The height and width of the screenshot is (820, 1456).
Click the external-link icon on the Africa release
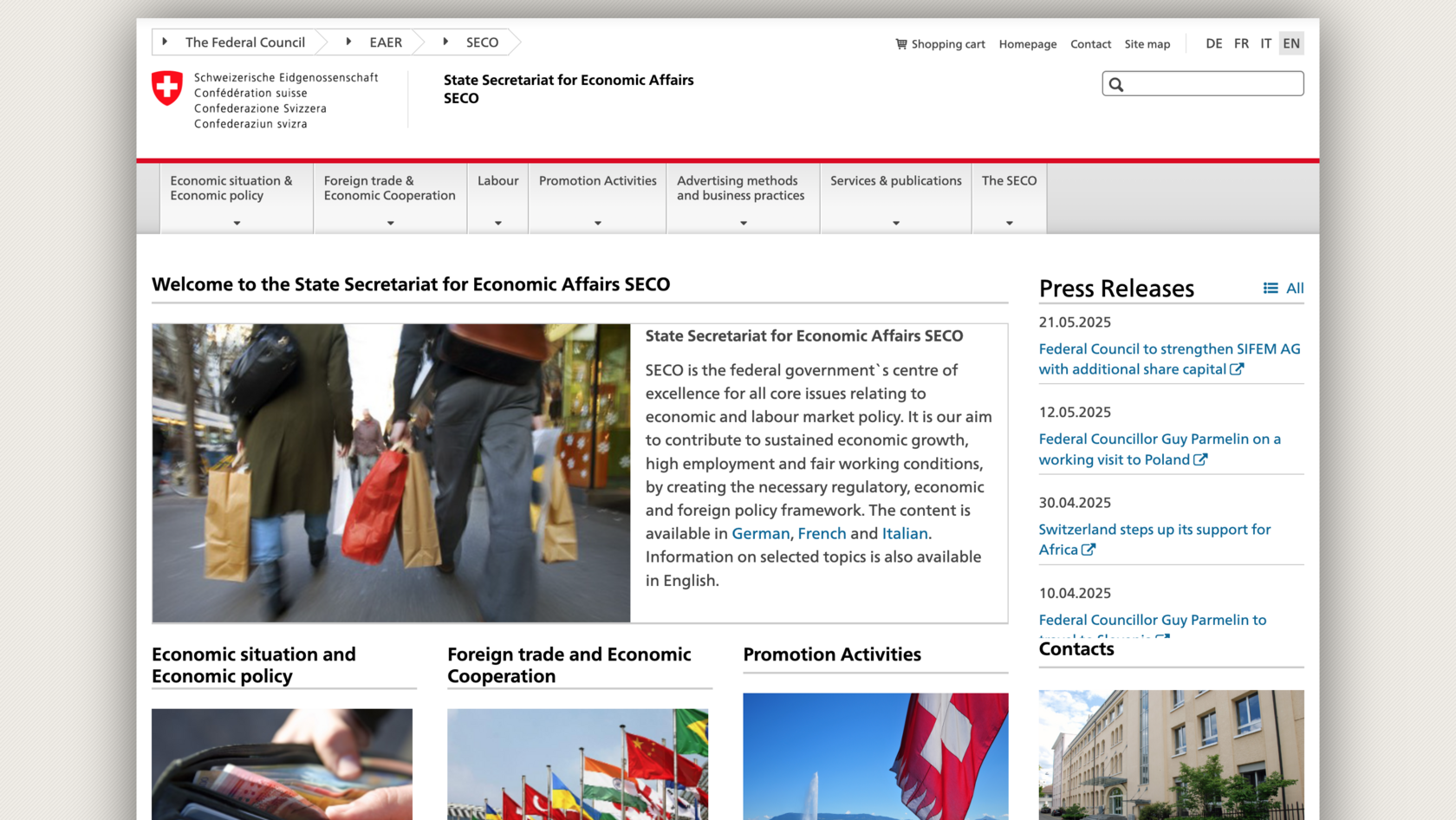[x=1089, y=550]
